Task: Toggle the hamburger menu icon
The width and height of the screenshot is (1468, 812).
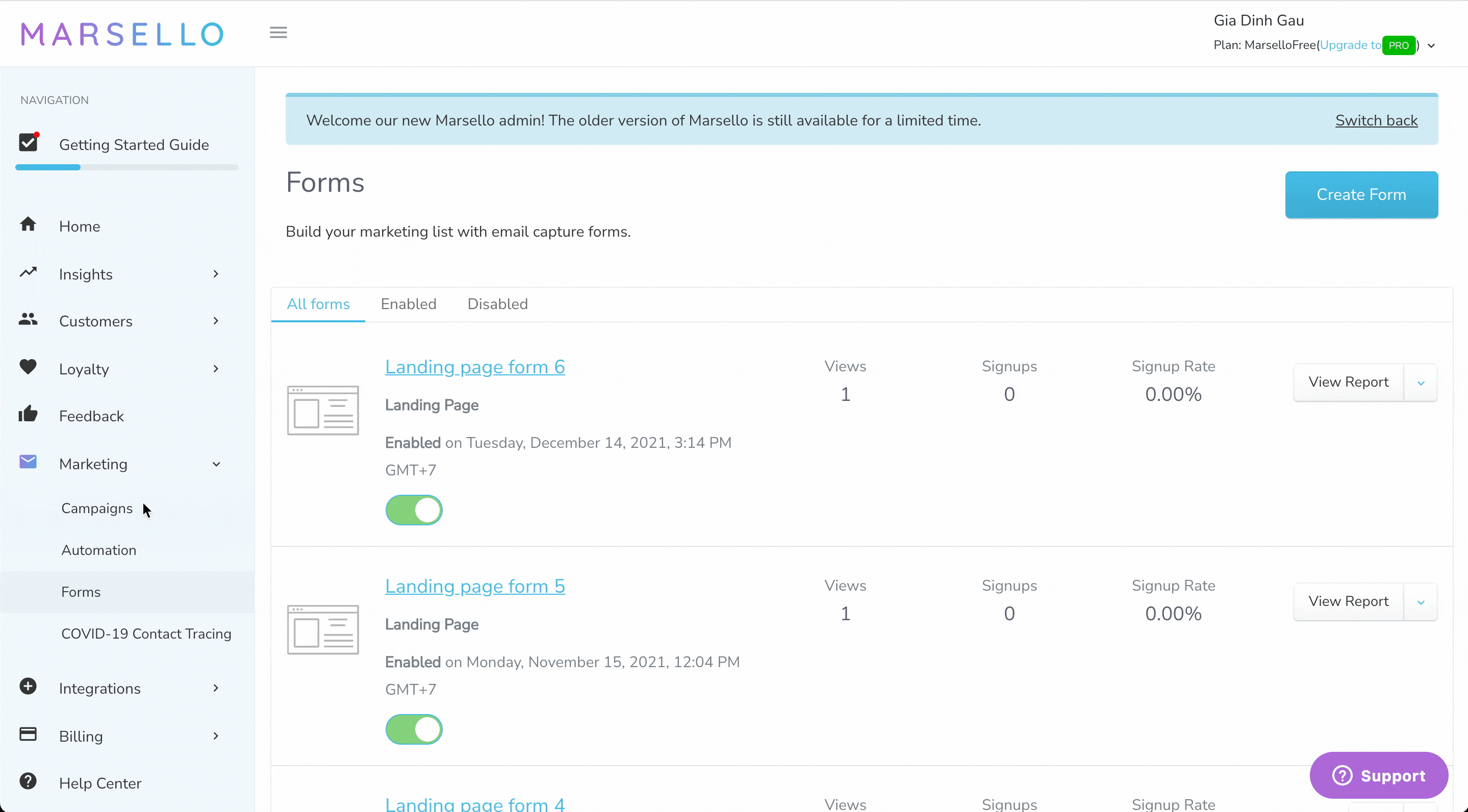Action: point(278,33)
